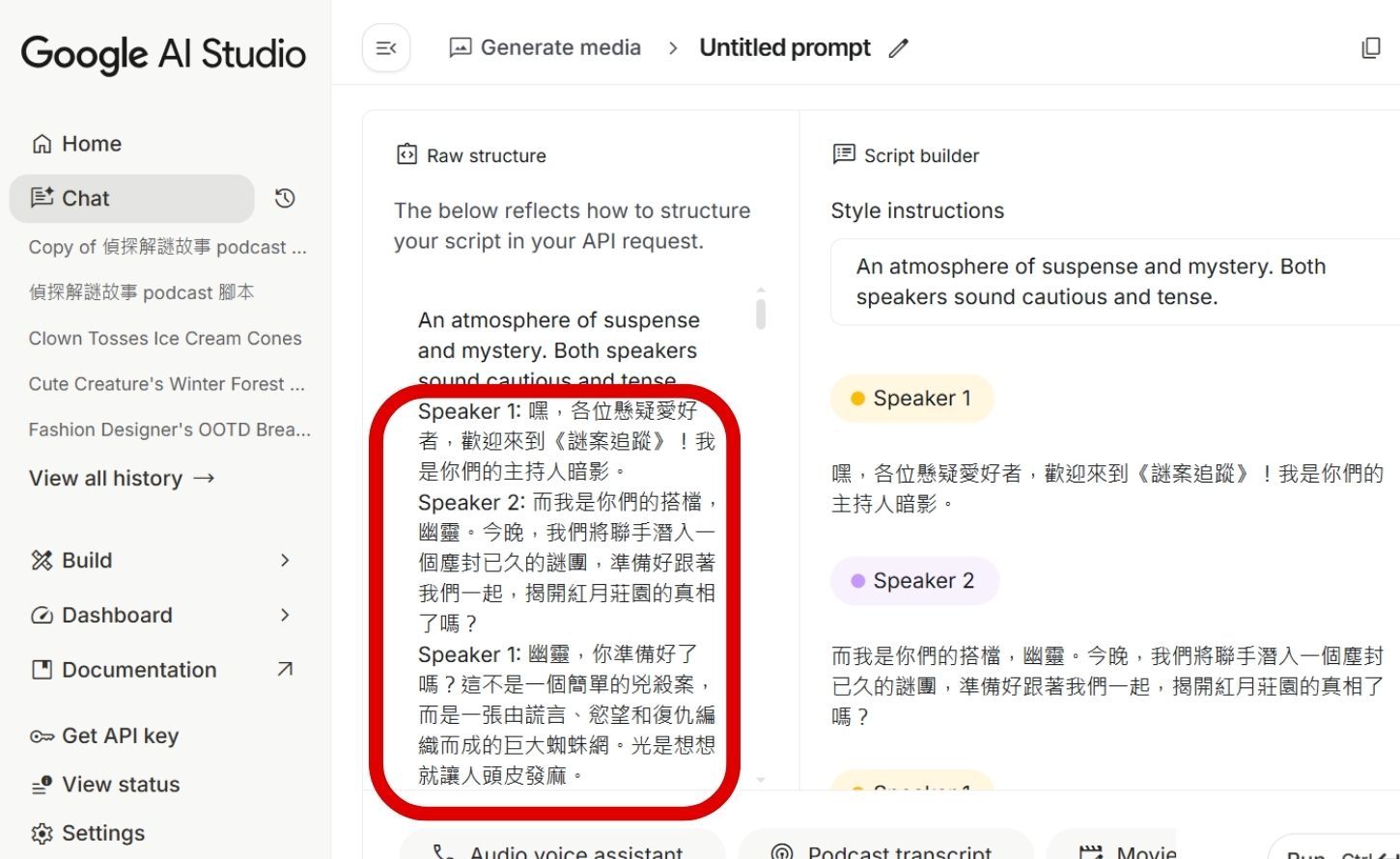Edit the prompt title with the pencil icon
This screenshot has width=1400, height=859.
point(898,47)
